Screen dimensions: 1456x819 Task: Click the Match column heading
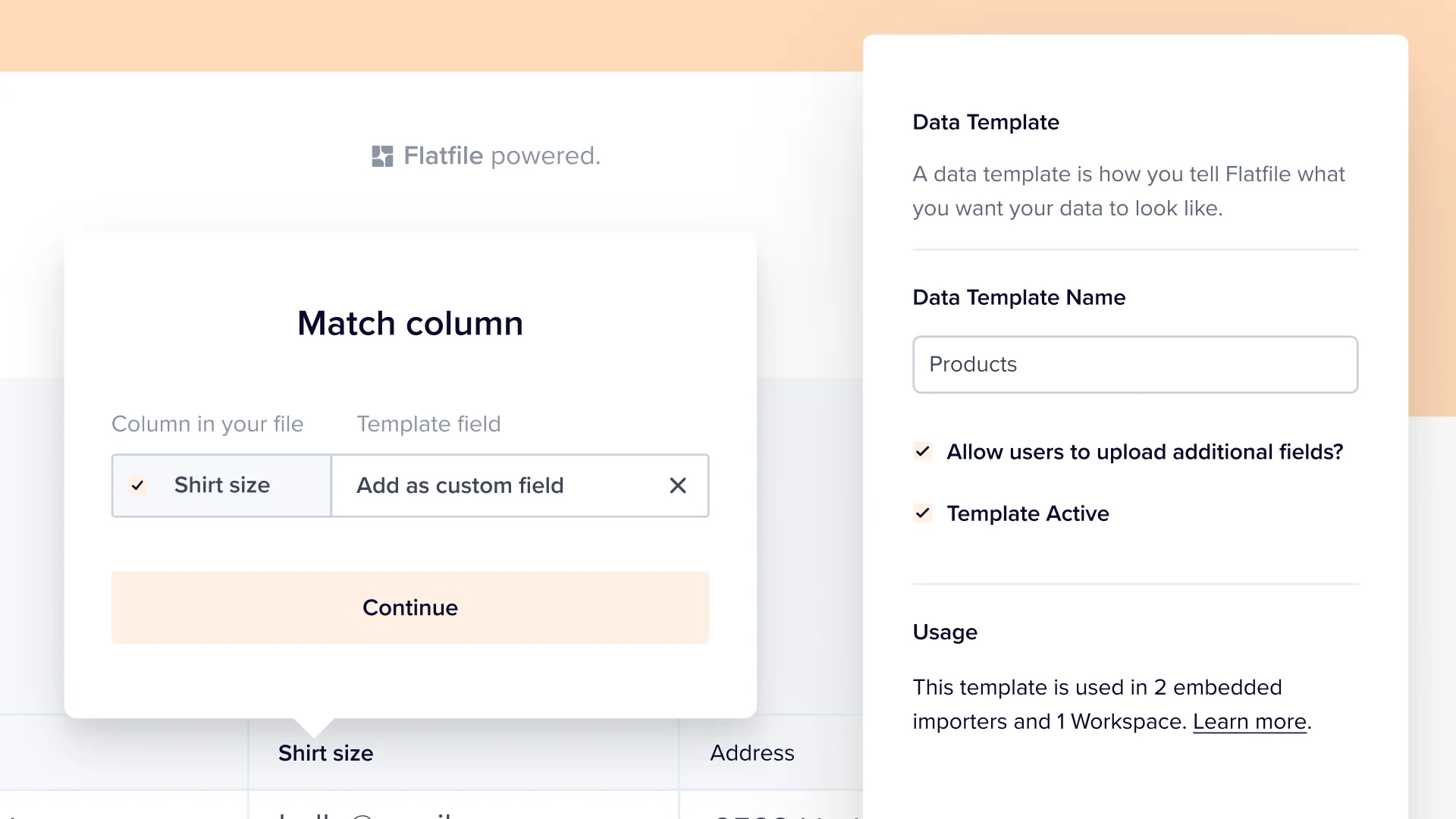(409, 324)
